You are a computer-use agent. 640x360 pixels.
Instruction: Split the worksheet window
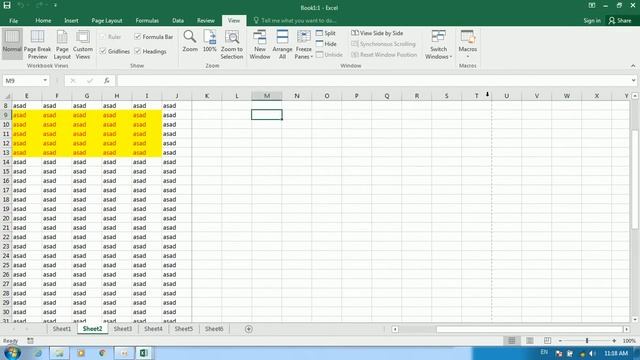click(326, 33)
